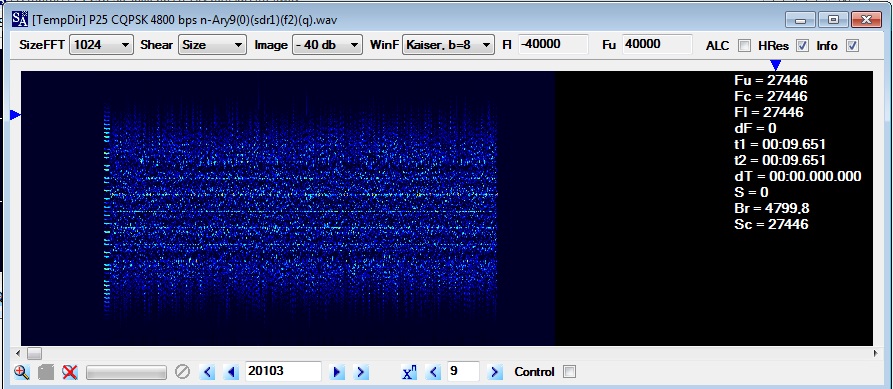893x389 pixels.
Task: Click the 't1 = 00:09.651' readout
Action: click(x=780, y=144)
